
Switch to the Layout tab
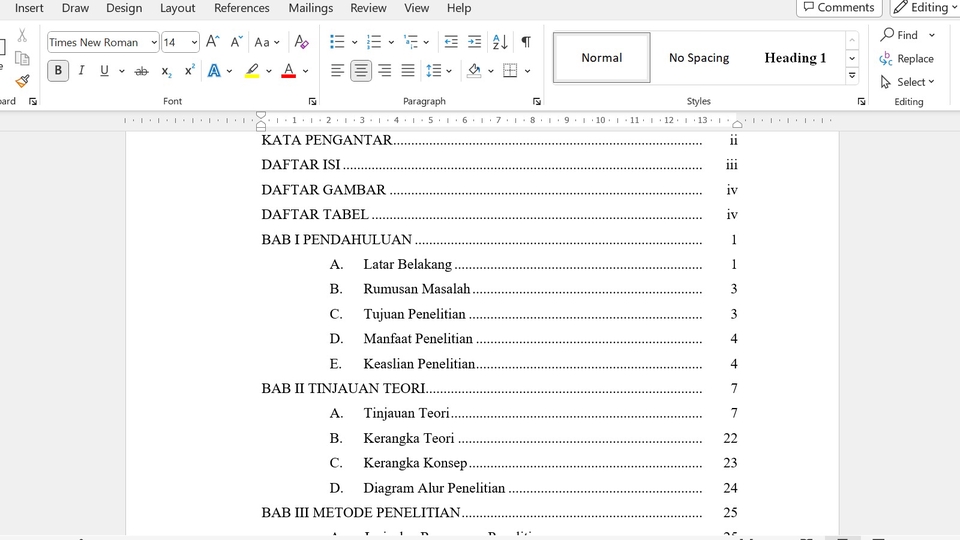click(178, 8)
